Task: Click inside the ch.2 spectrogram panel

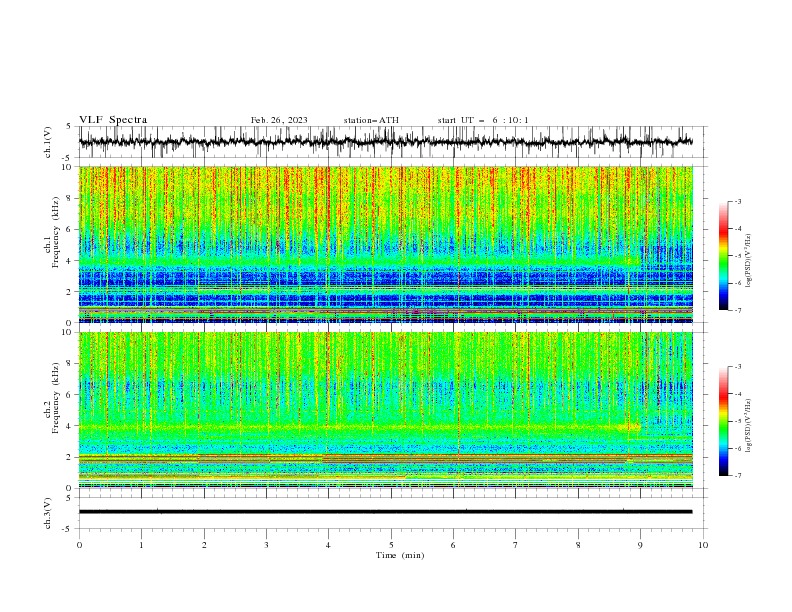Action: 385,410
